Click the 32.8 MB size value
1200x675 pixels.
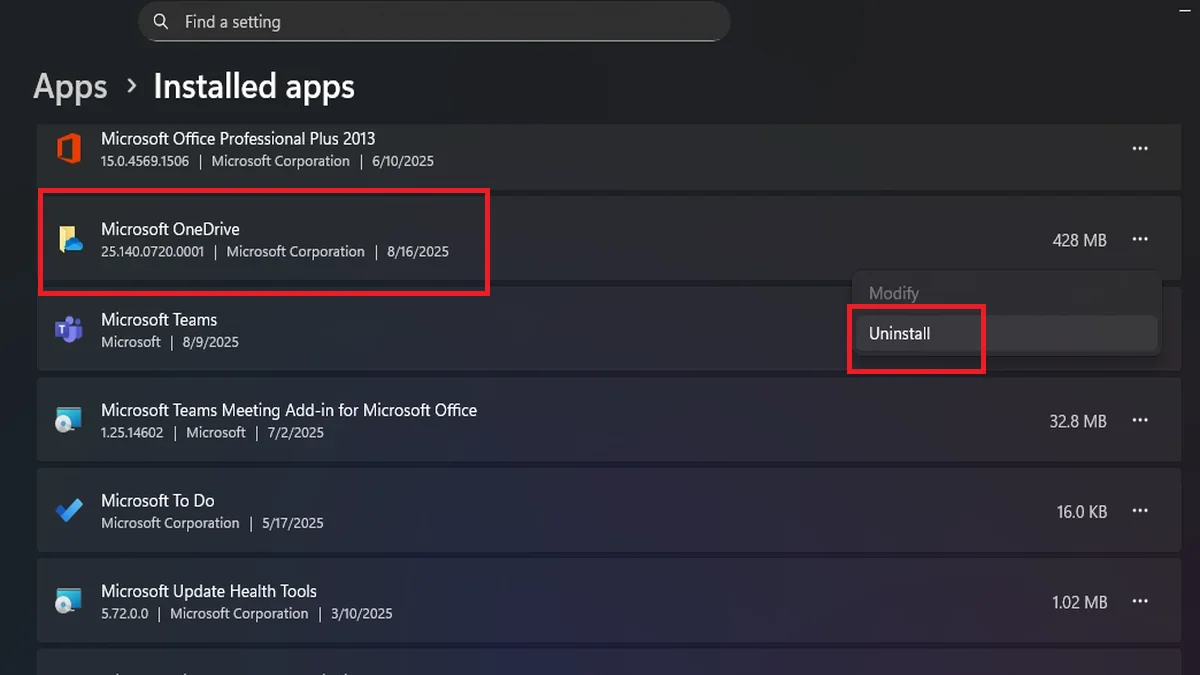pos(1078,421)
